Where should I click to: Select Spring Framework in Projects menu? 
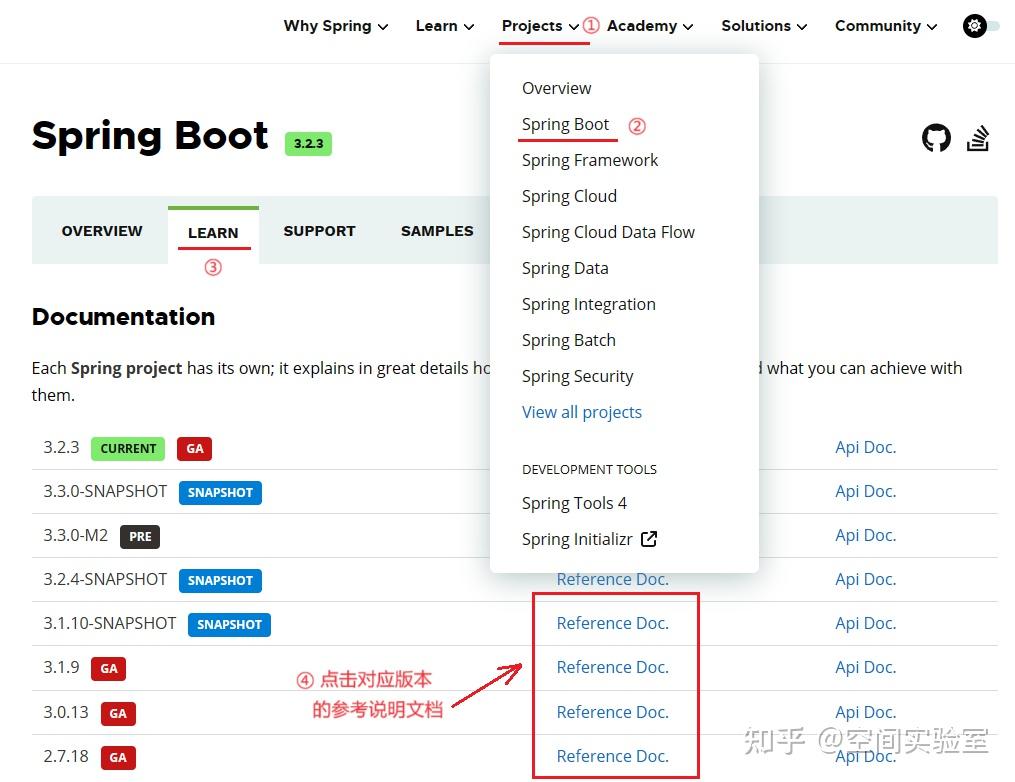[590, 160]
